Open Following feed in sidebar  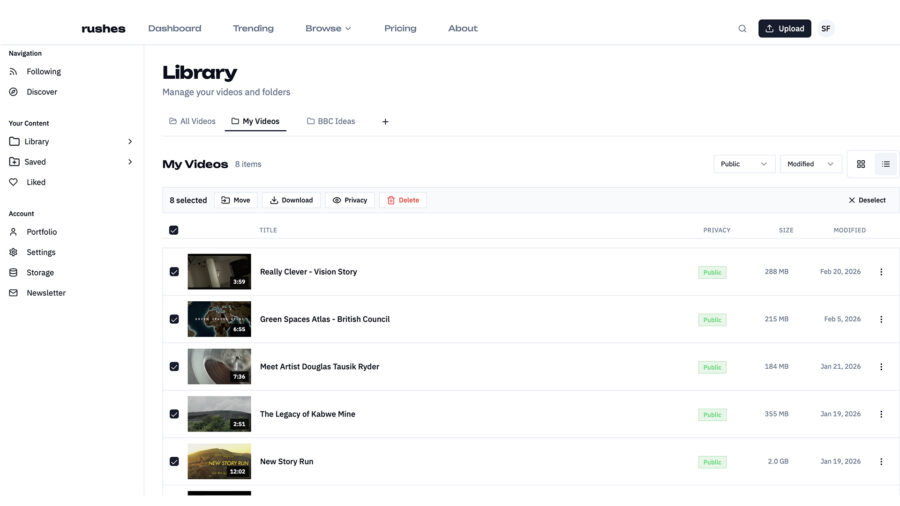[x=35, y=72]
